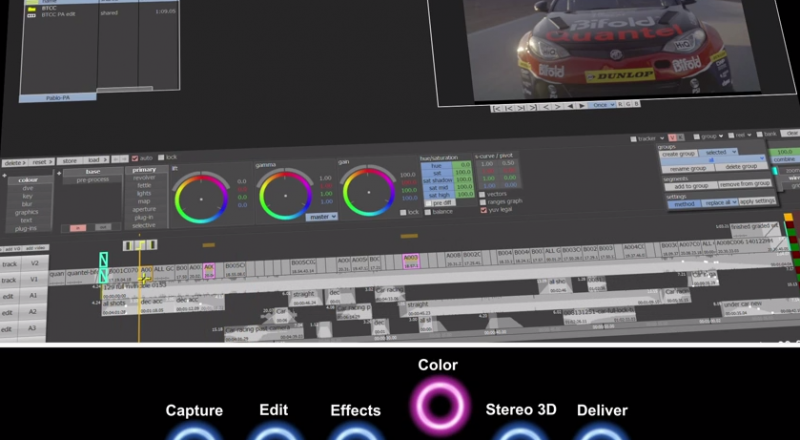800x440 pixels.
Task: Expand the Once playback mode dropdown
Action: [601, 105]
